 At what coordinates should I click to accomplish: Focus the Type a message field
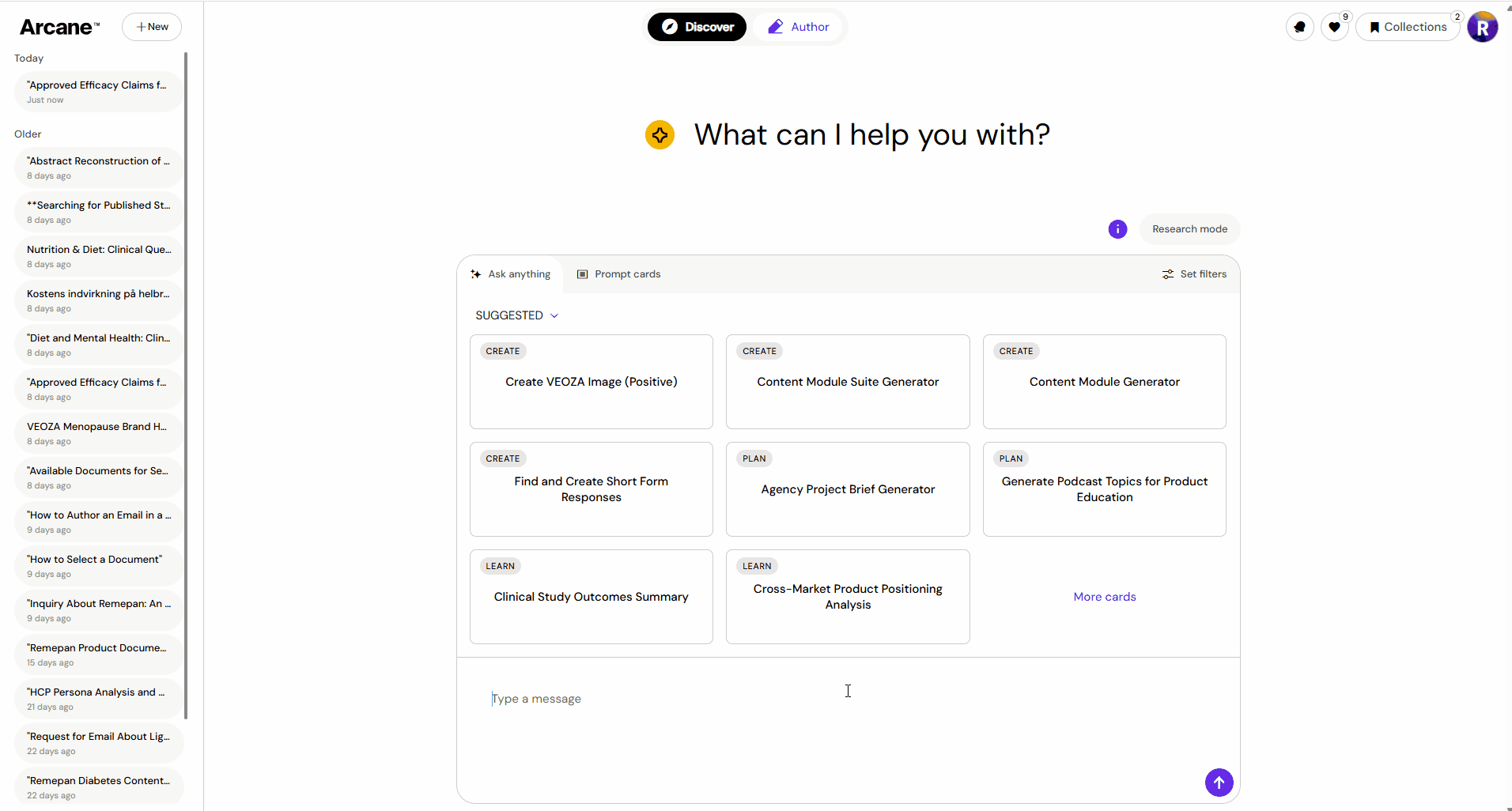(x=848, y=699)
